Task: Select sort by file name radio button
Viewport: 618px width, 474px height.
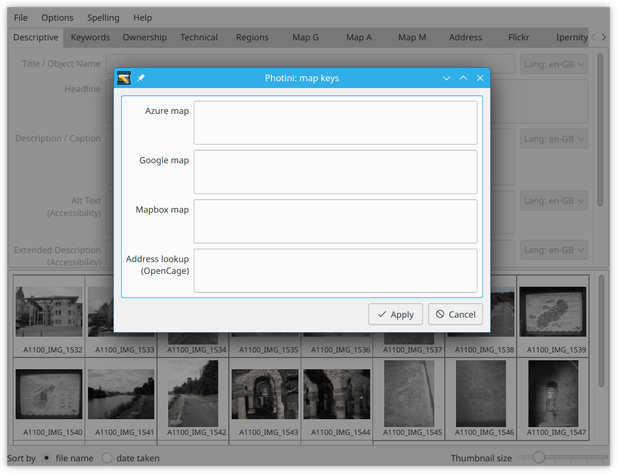Action: pyautogui.click(x=47, y=458)
